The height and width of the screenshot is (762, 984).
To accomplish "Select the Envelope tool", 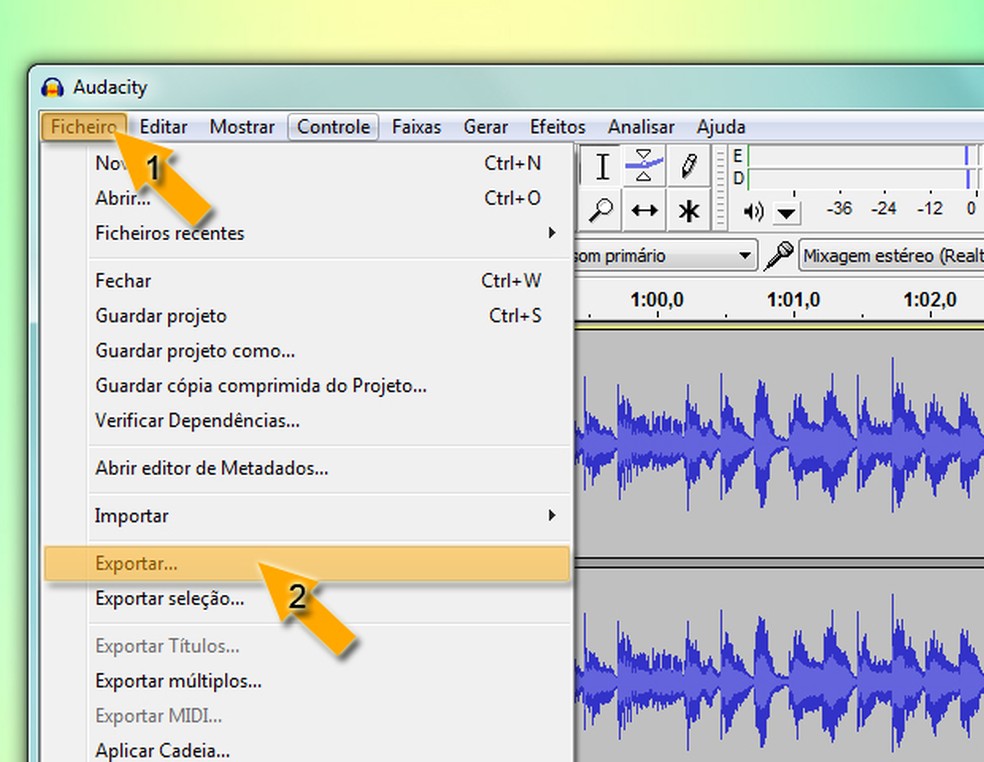I will (645, 166).
